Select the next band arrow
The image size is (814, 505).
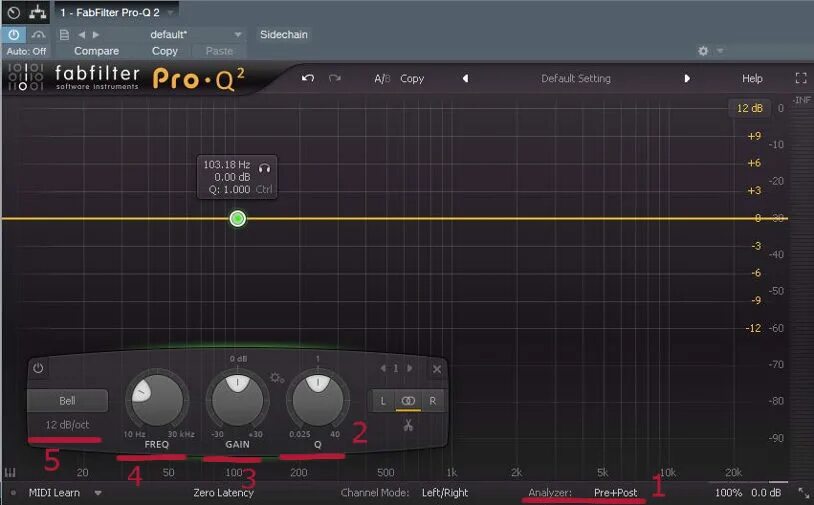(410, 368)
